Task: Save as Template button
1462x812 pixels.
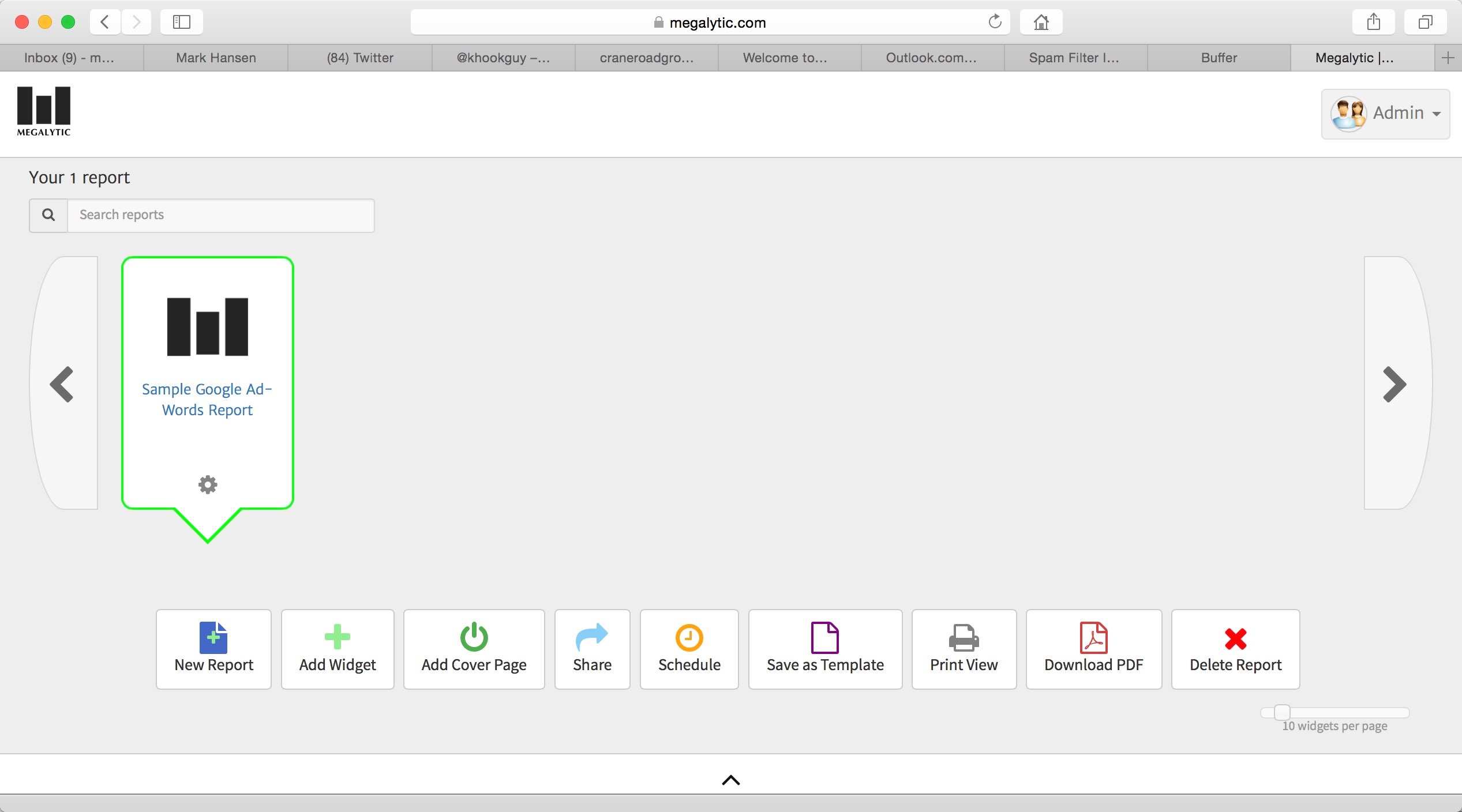Action: coord(825,649)
